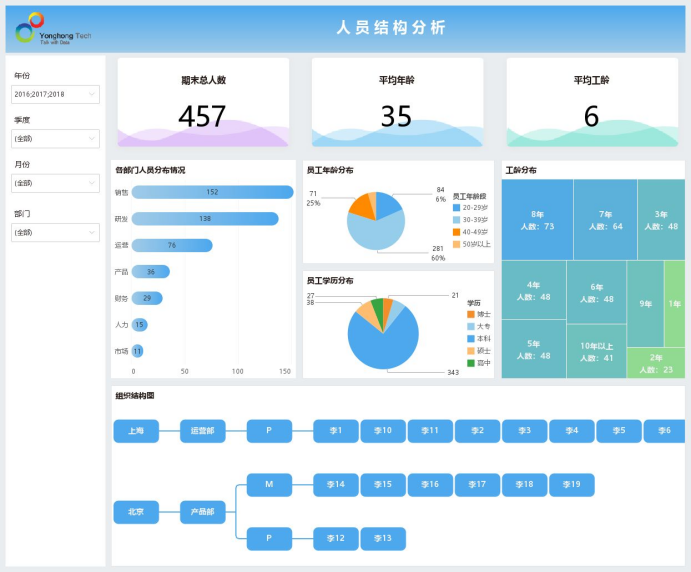Click the 李14 employee node
The width and height of the screenshot is (691, 572).
[336, 485]
